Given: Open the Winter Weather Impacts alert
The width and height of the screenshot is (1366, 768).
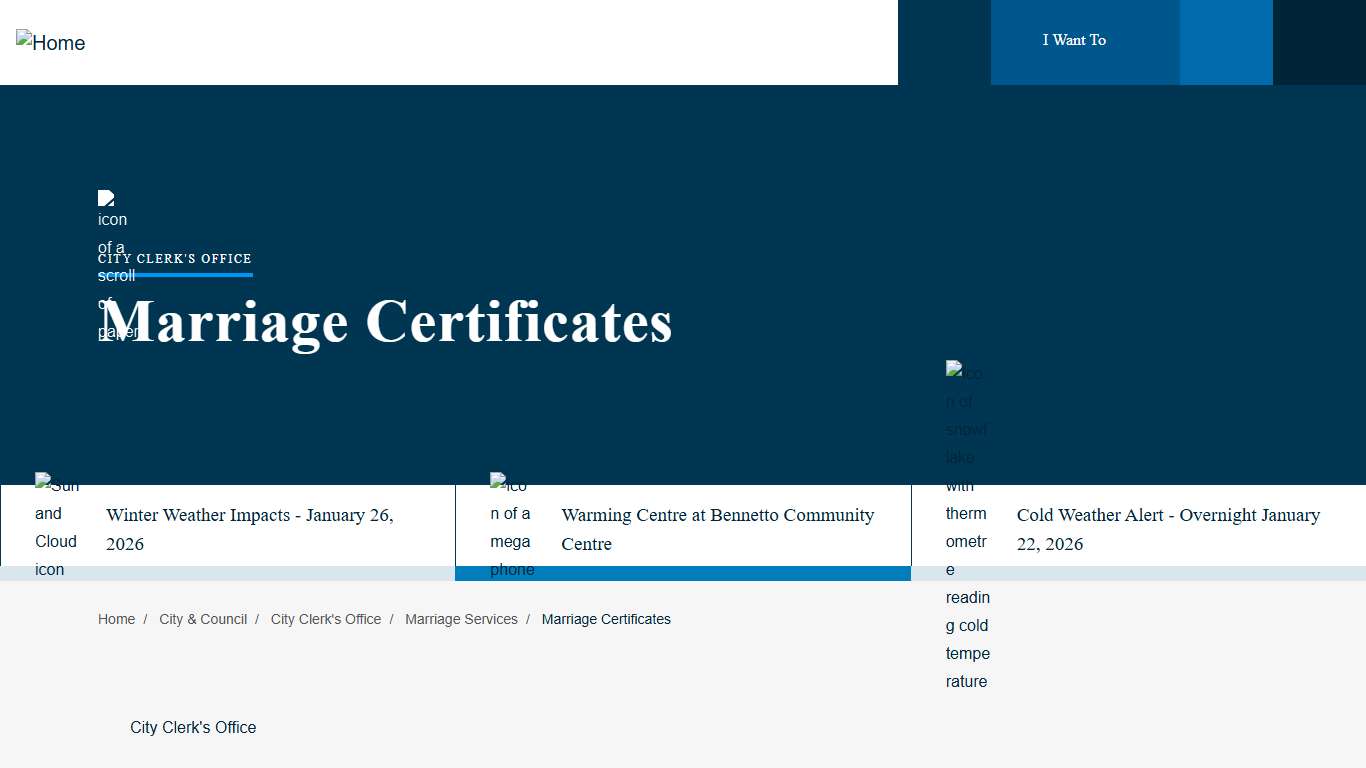Looking at the screenshot, I should coord(249,529).
